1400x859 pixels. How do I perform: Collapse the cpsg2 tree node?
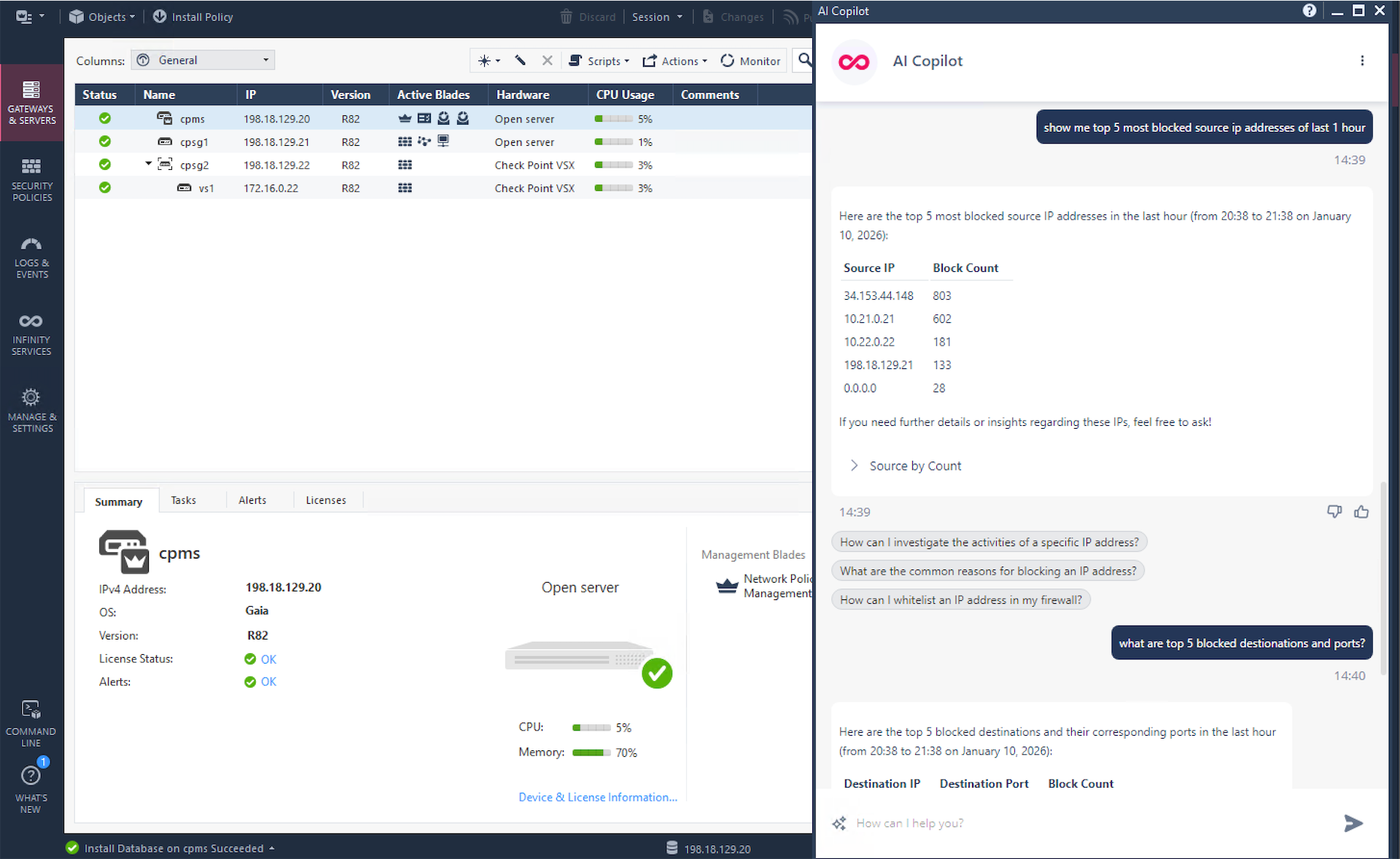pyautogui.click(x=149, y=164)
